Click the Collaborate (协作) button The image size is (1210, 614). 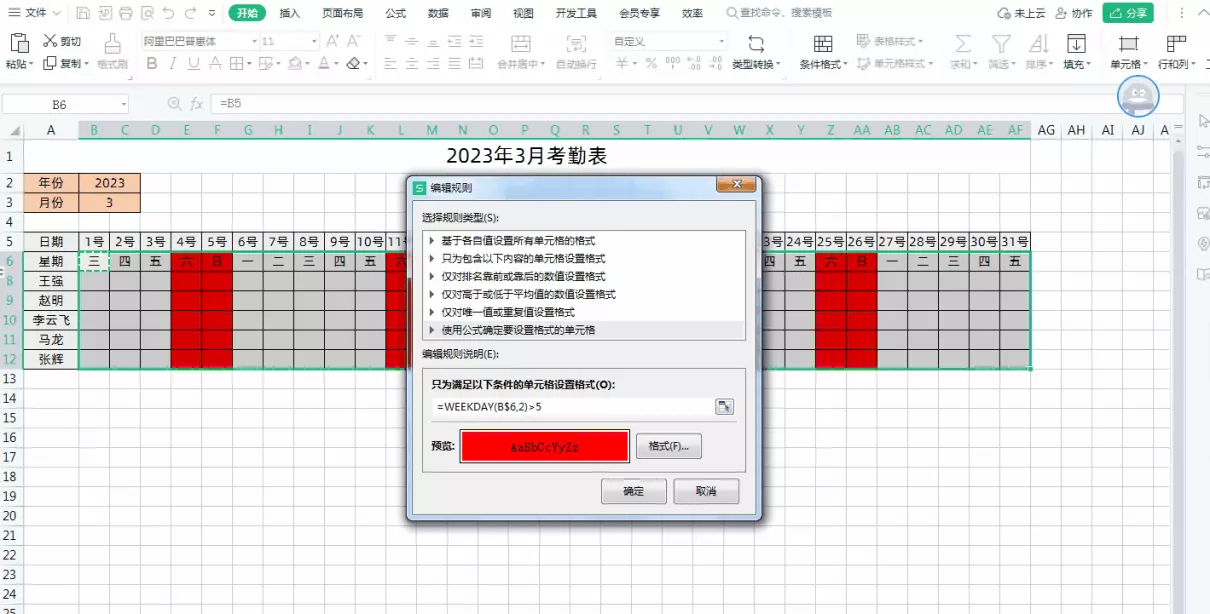[x=1073, y=13]
